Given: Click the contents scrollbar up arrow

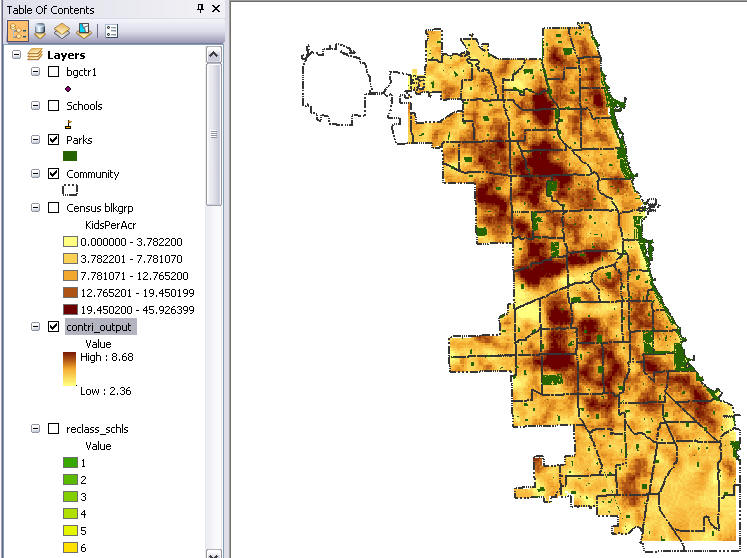Looking at the screenshot, I should 213,55.
